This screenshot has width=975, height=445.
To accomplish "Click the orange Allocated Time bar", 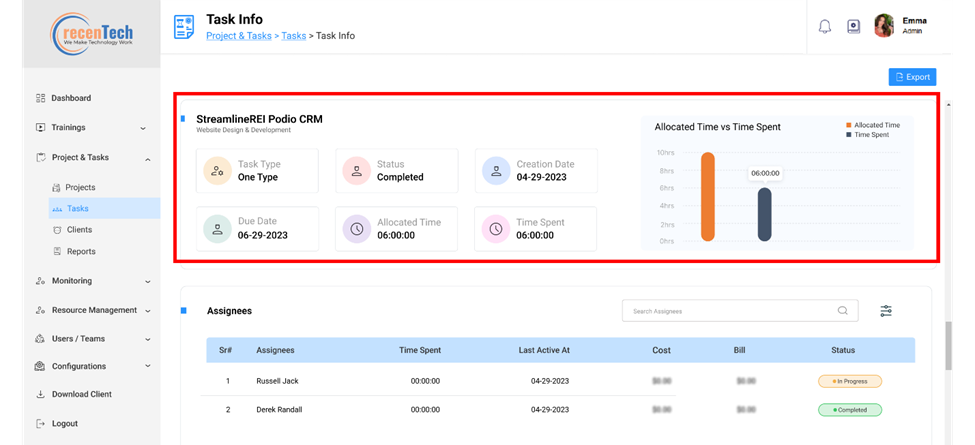I will (x=708, y=196).
